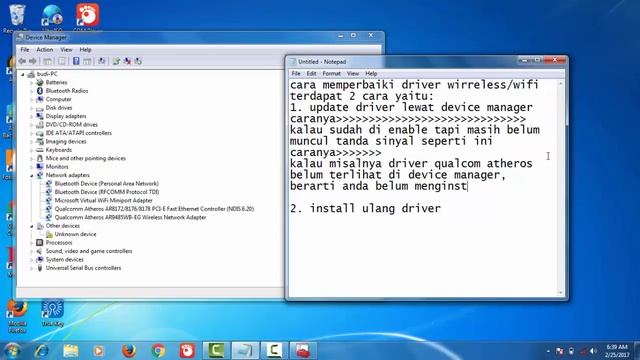Viewport: 640px width, 360px height.
Task: Show hidden system tray icons arrow
Action: pyautogui.click(x=548, y=351)
